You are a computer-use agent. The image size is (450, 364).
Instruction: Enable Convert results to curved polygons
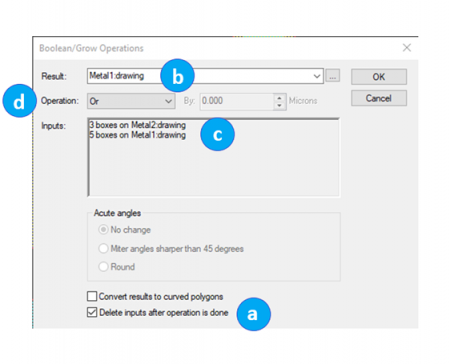pos(92,296)
